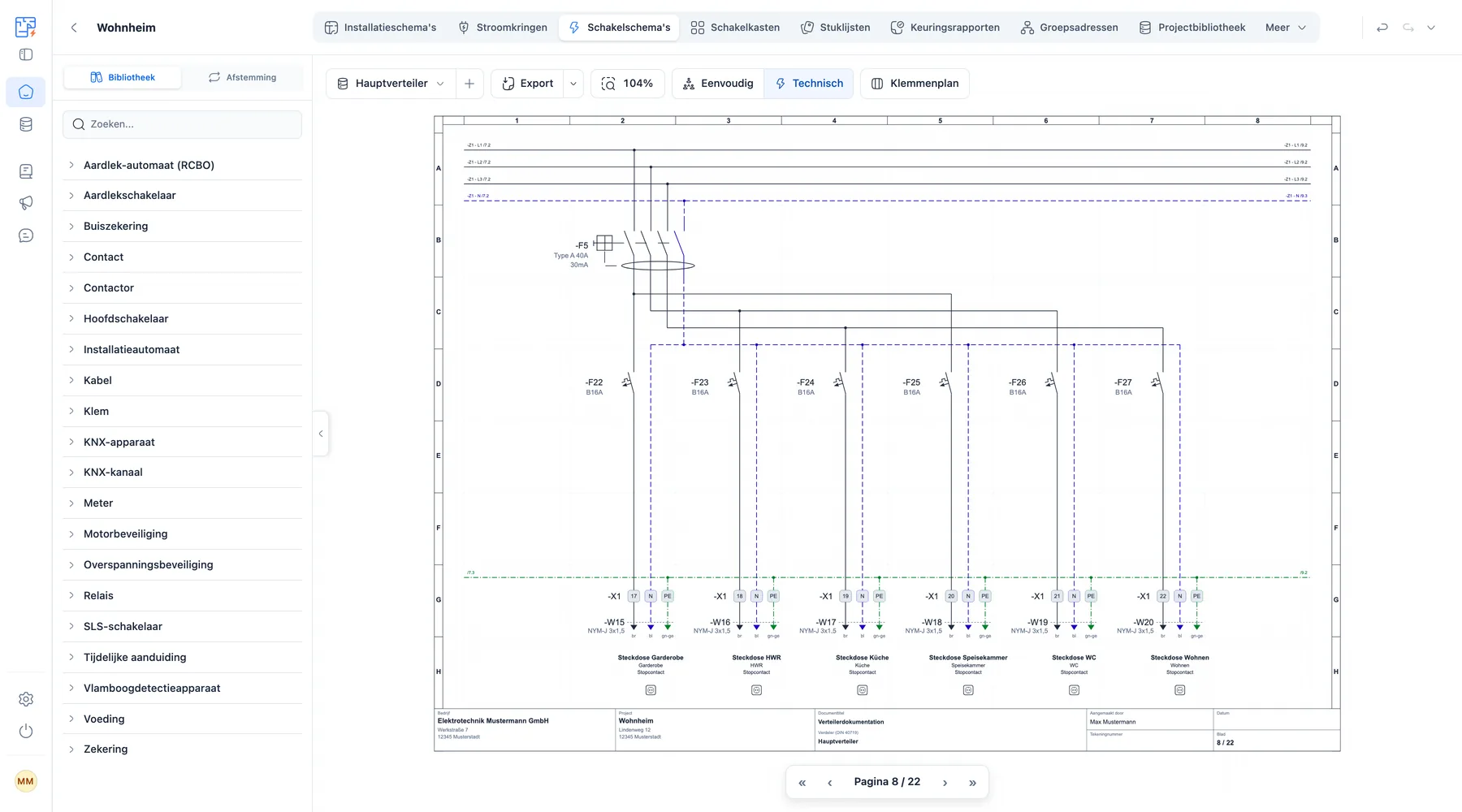
Task: Click the redo arrow icon
Action: (x=1408, y=28)
